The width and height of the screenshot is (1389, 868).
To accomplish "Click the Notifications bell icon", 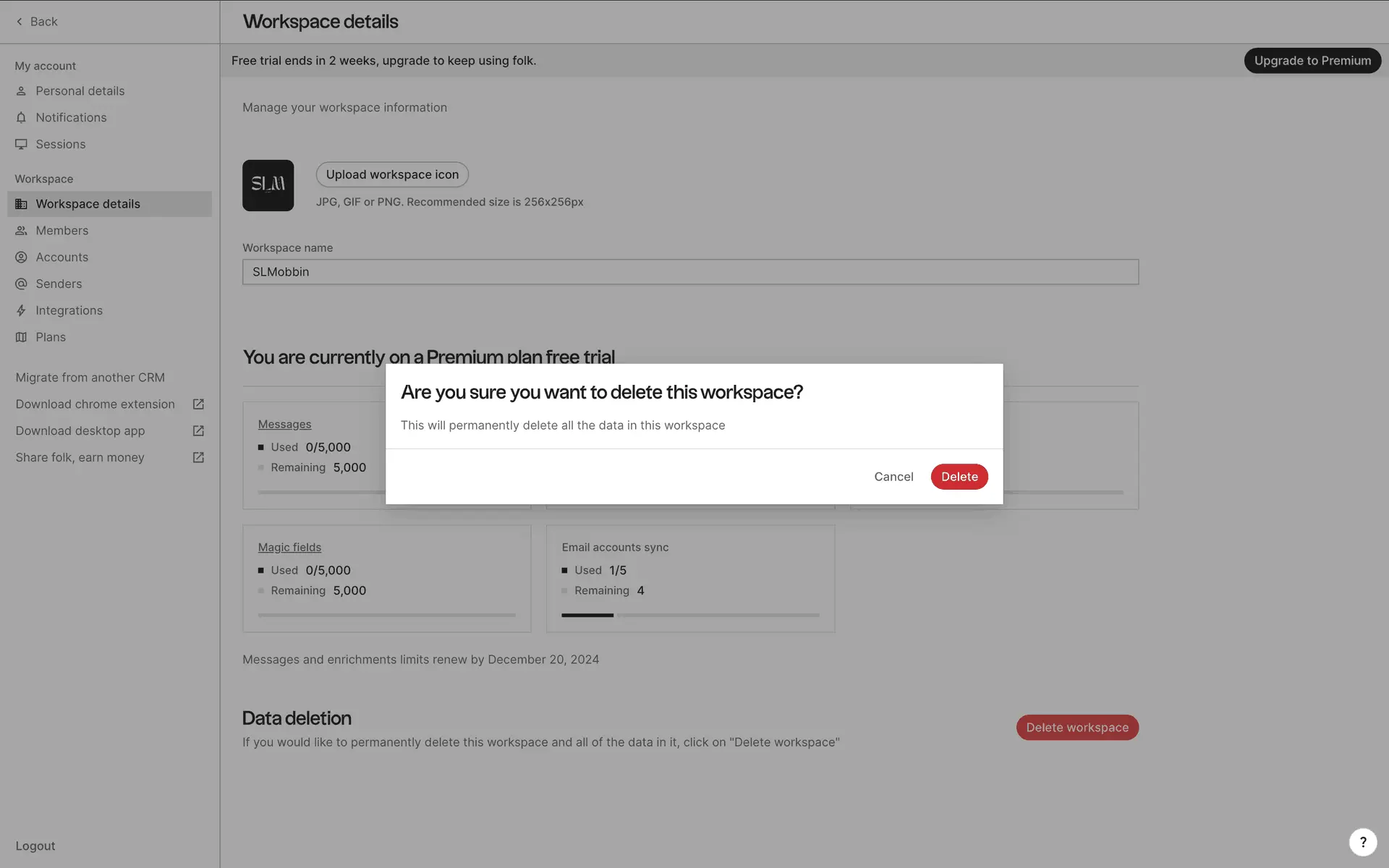I will [21, 117].
